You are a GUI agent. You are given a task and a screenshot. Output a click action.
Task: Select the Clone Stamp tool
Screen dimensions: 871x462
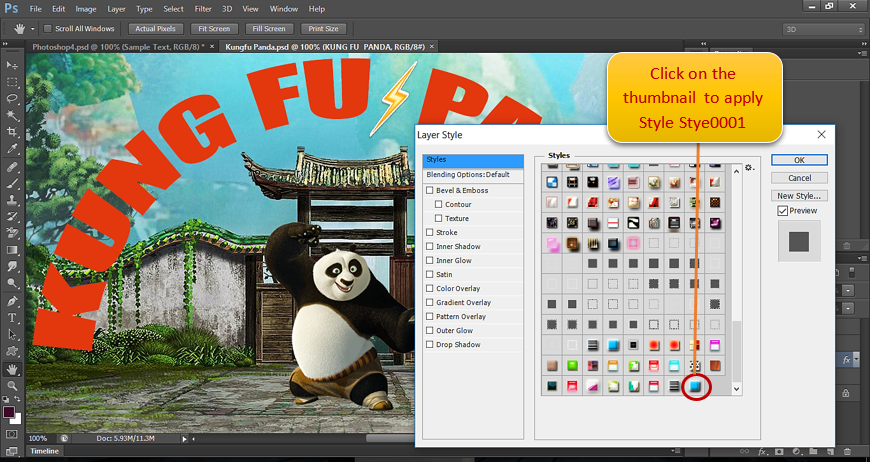[12, 200]
